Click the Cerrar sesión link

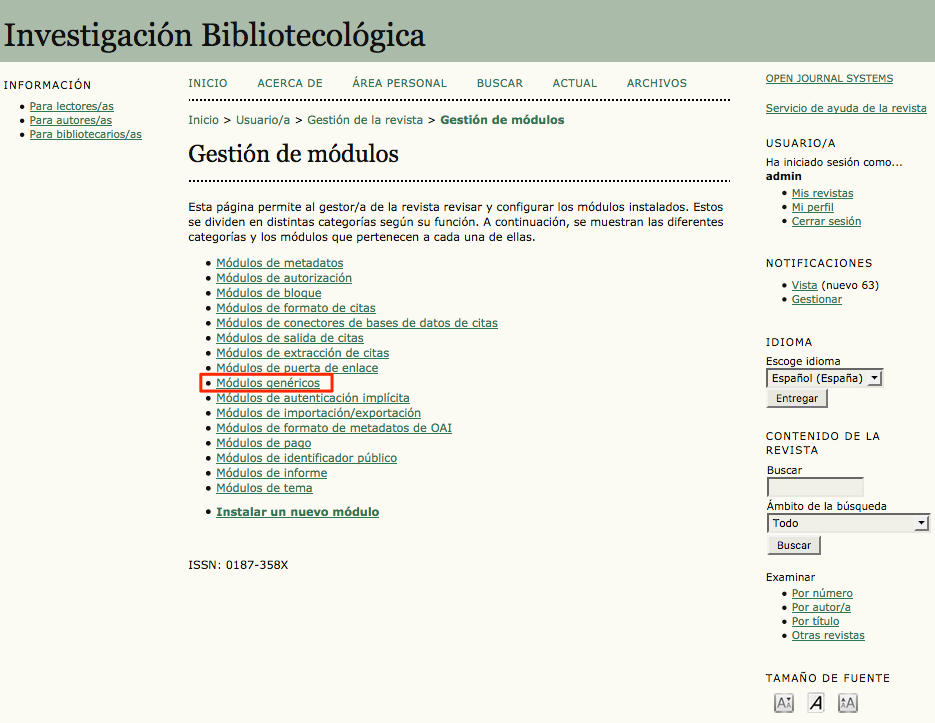(x=826, y=221)
